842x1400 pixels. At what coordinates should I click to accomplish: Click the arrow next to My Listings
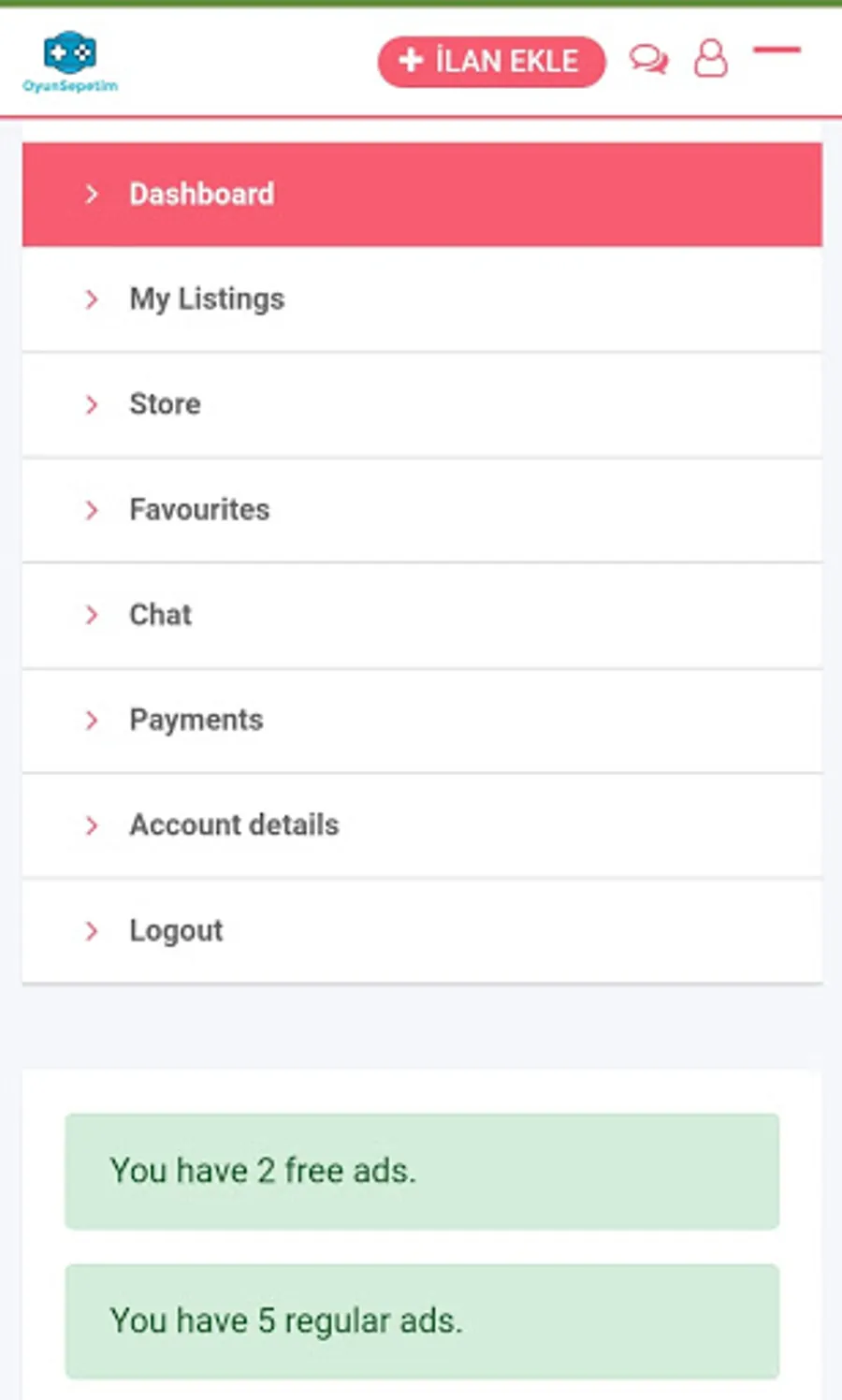92,299
